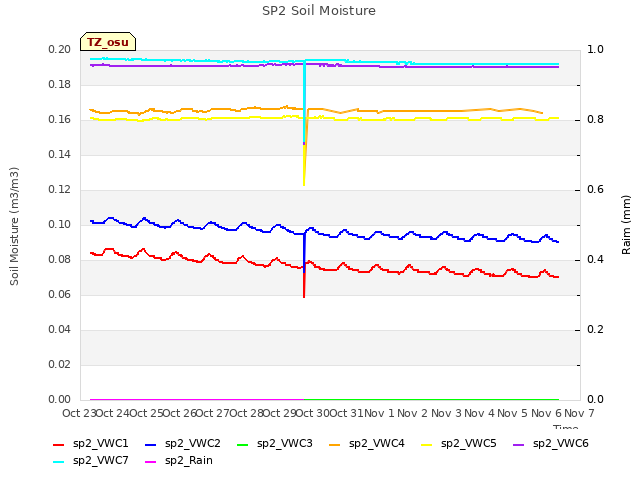Click the magenta sp2_Rain legend color marker
The image size is (640, 480).
151,462
